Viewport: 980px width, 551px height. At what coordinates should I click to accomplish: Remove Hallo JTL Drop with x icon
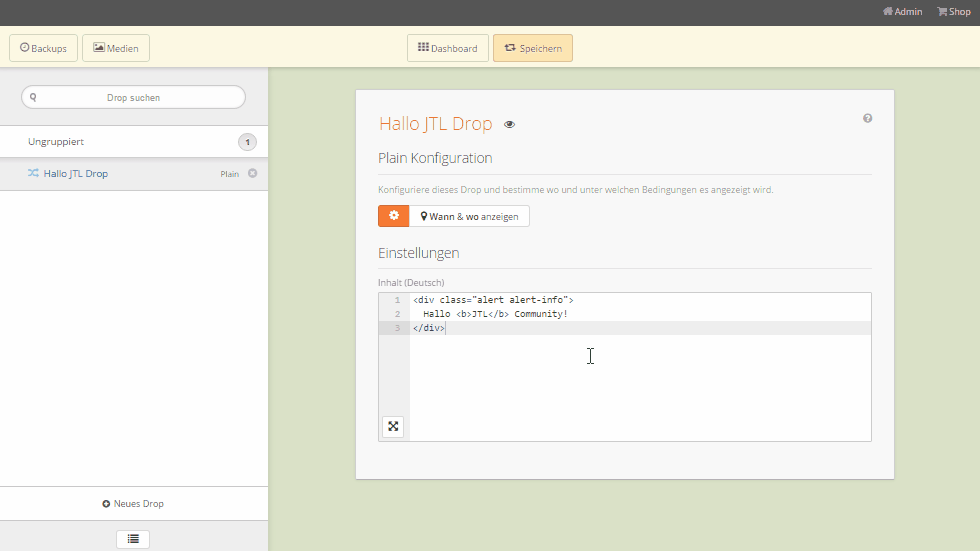point(252,174)
